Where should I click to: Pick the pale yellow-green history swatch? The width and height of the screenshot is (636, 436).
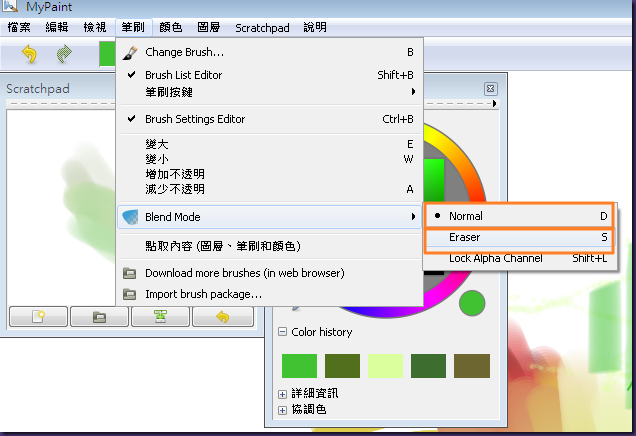click(385, 366)
